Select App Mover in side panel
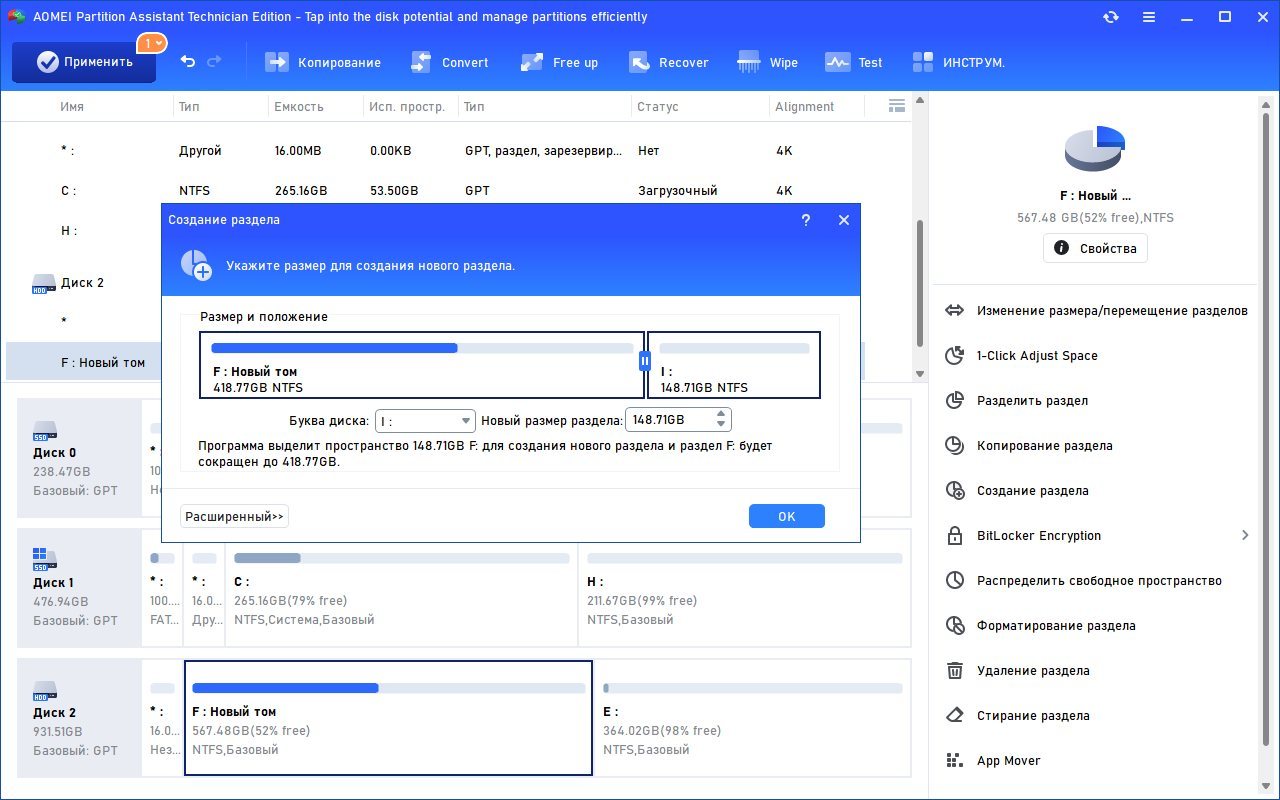The height and width of the screenshot is (800, 1280). pyautogui.click(x=1008, y=761)
